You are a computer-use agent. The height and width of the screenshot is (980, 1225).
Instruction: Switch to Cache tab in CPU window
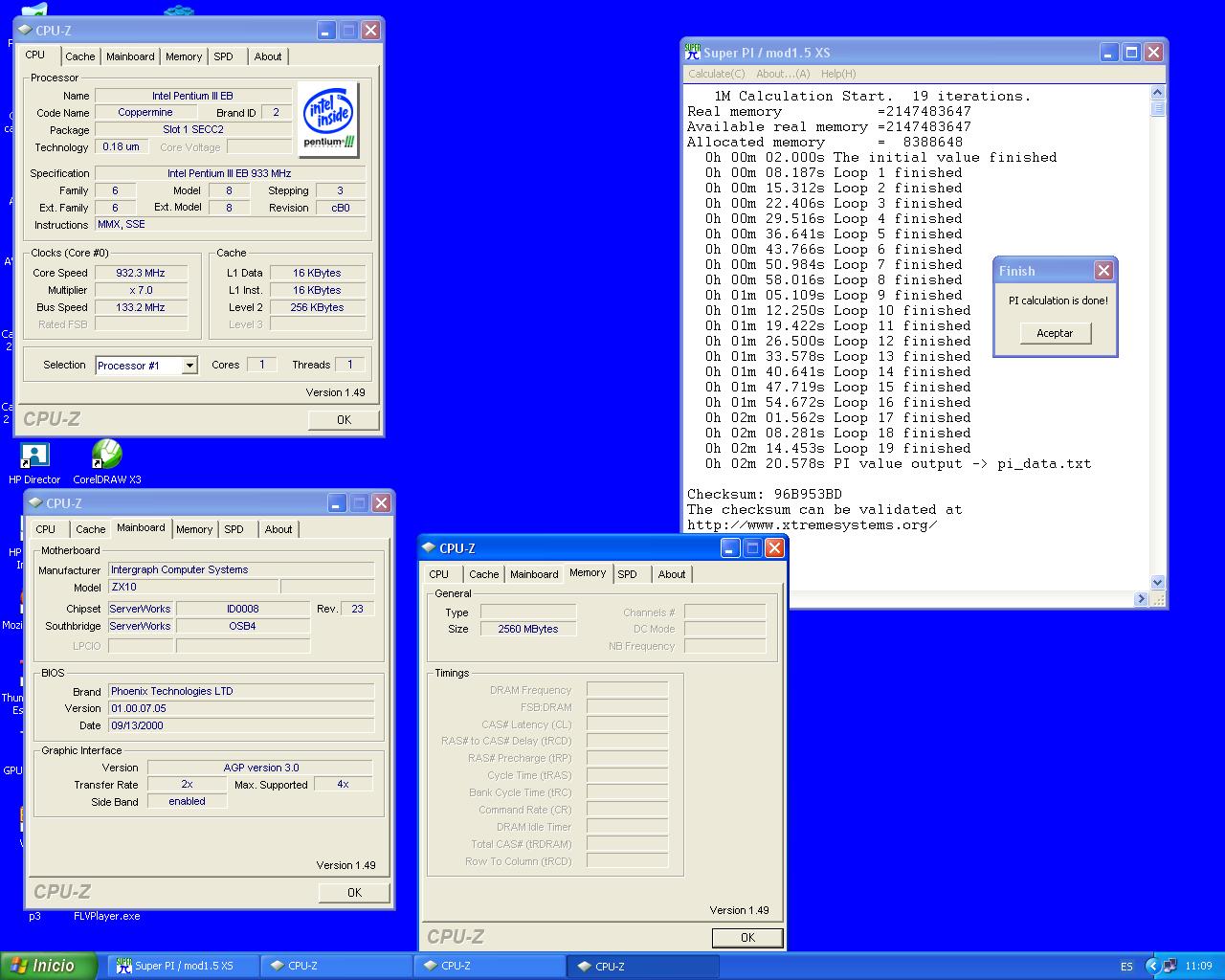point(80,56)
